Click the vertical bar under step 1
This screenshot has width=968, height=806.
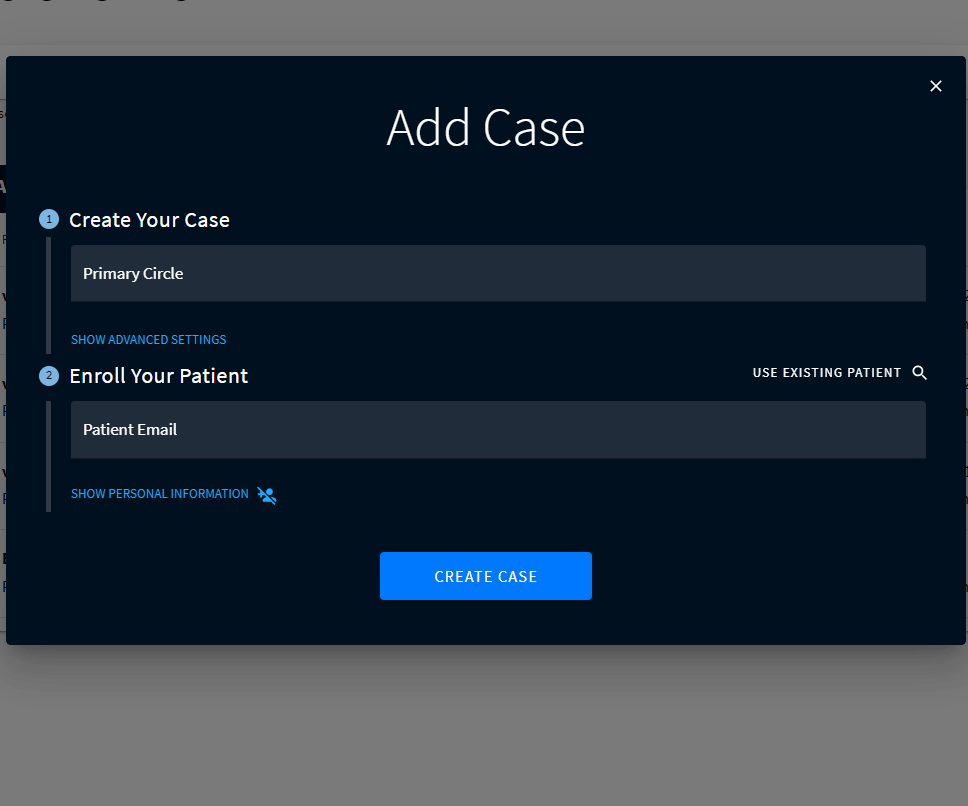(48, 295)
